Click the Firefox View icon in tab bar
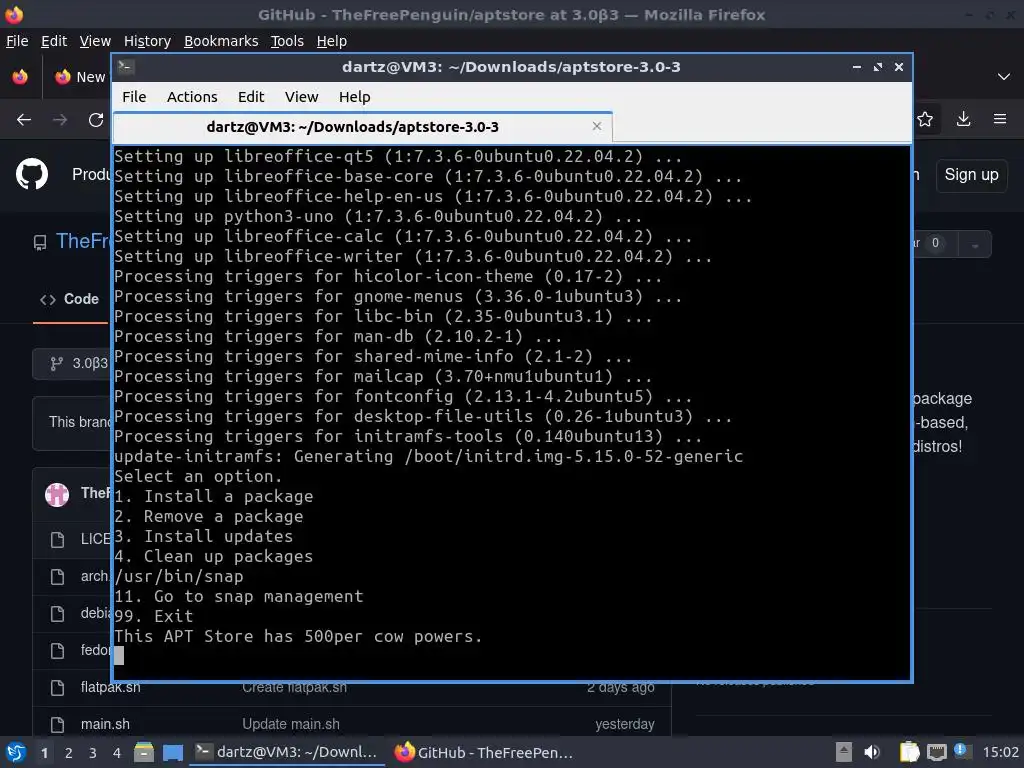 tap(20, 76)
